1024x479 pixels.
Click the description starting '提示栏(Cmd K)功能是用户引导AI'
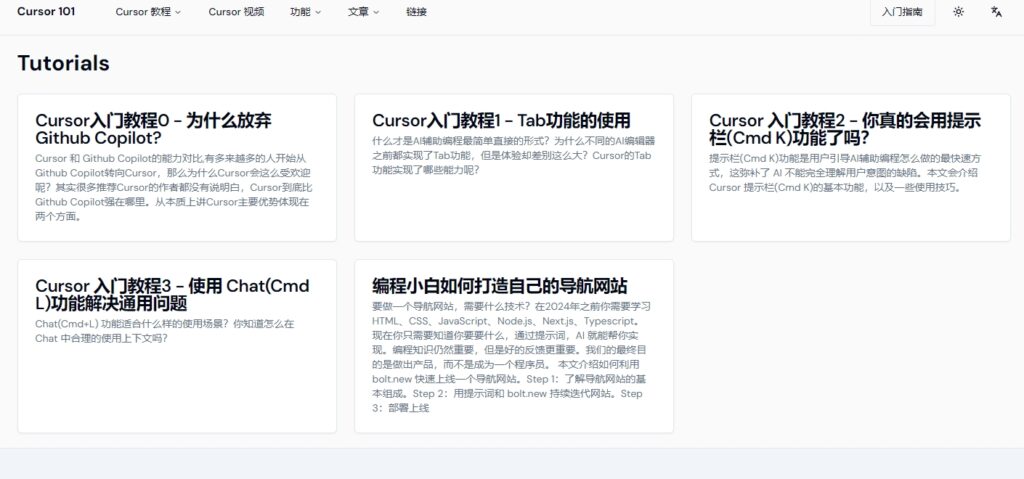(x=847, y=173)
